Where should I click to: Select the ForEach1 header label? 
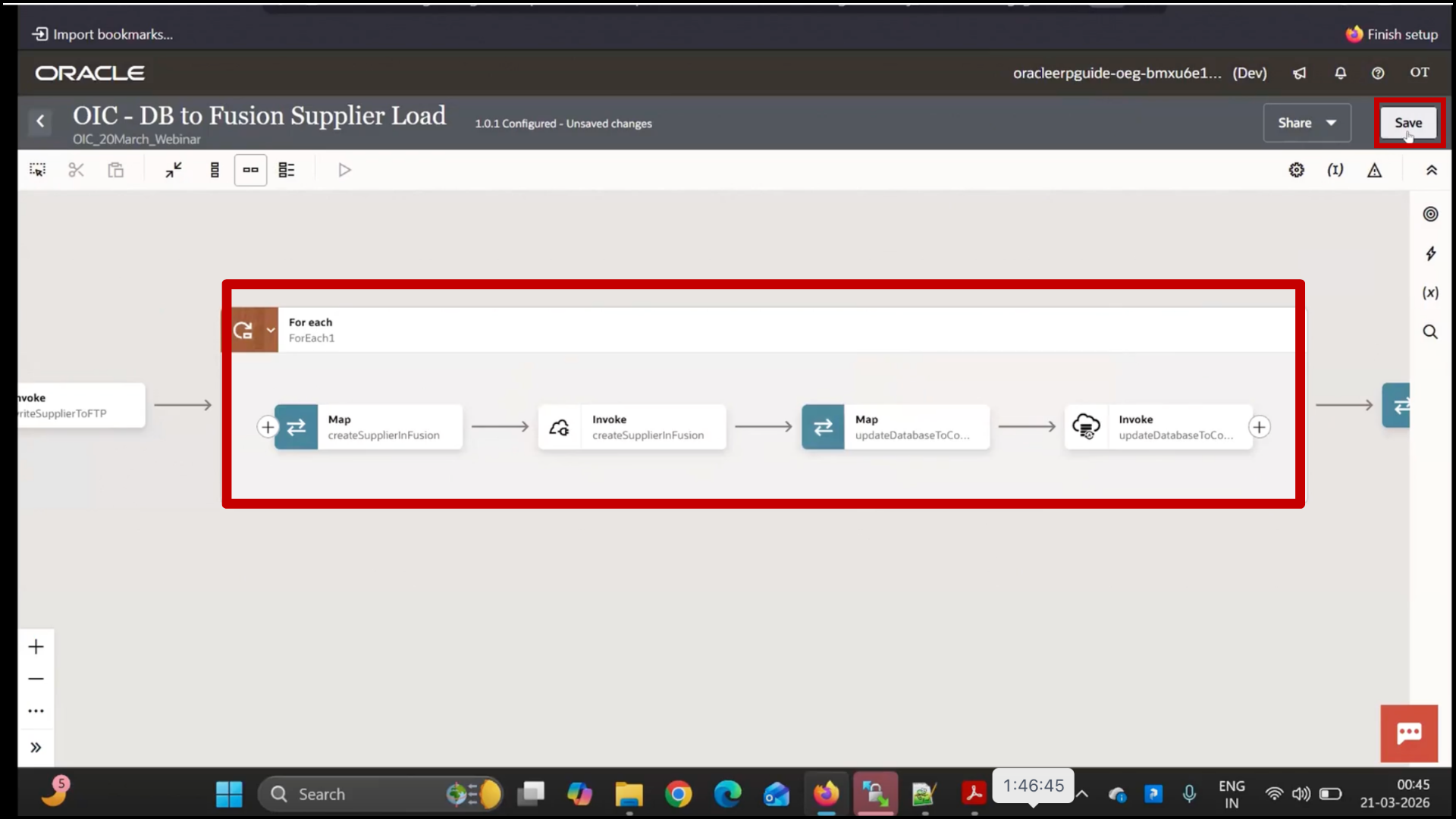coord(312,338)
